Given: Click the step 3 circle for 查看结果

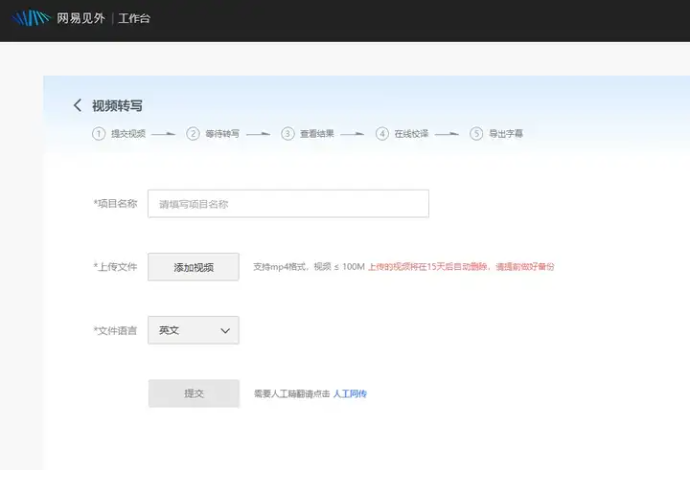Looking at the screenshot, I should coord(288,133).
